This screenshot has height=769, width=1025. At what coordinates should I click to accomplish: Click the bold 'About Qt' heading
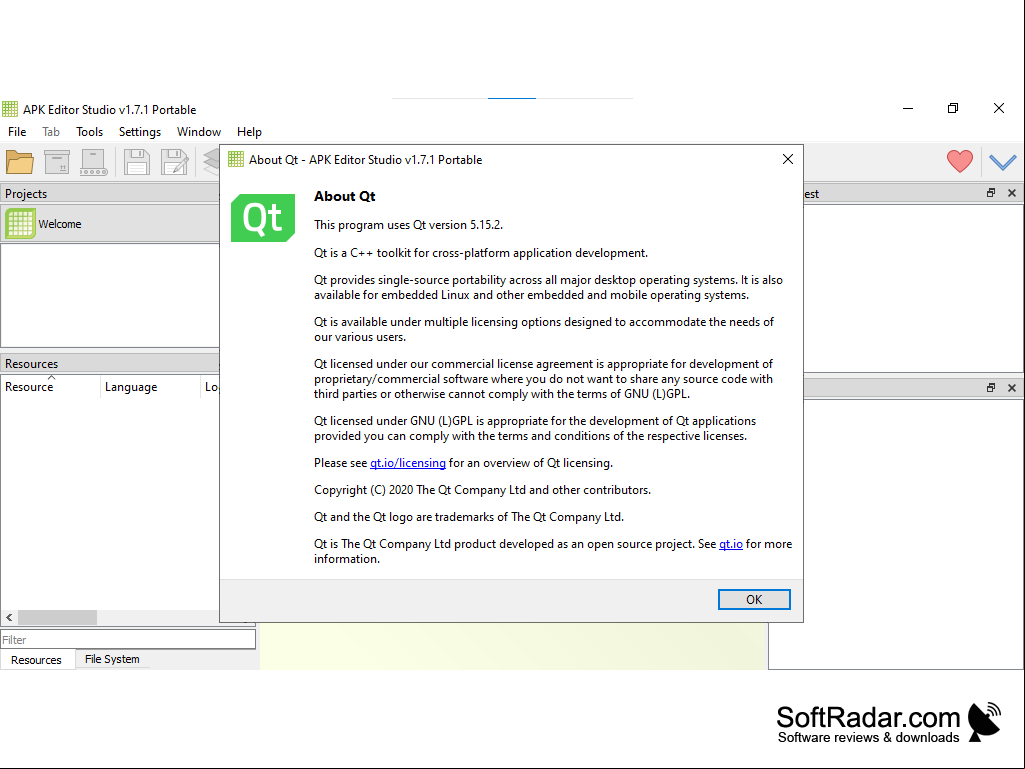click(344, 196)
